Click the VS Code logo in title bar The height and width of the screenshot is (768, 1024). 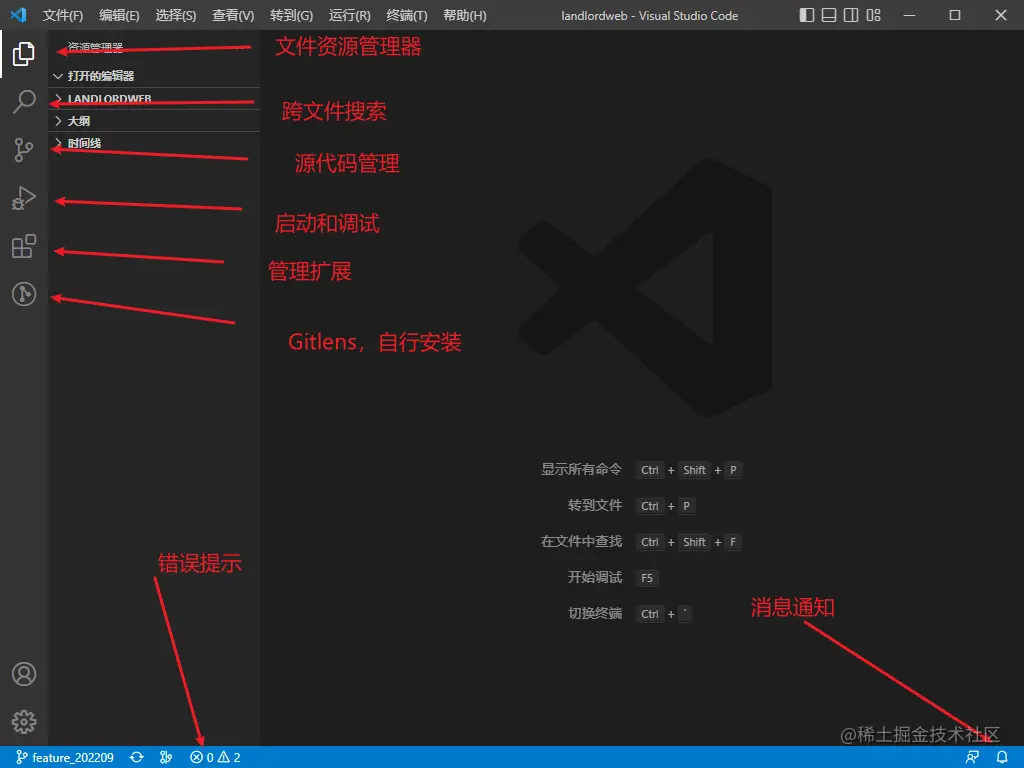tap(19, 14)
